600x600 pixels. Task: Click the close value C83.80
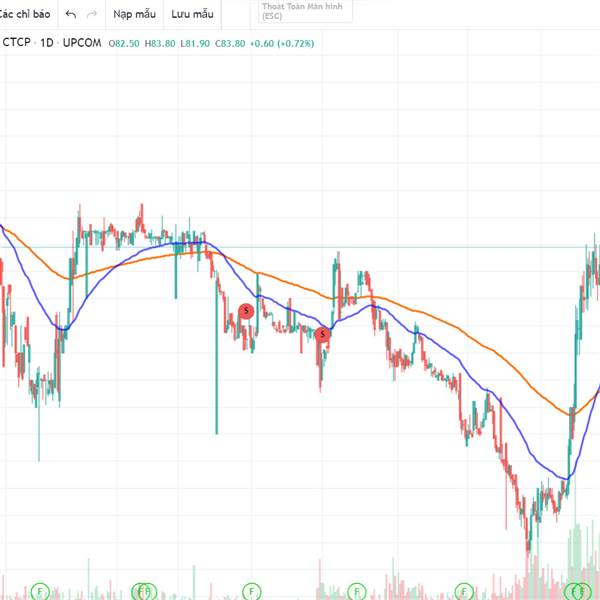pyautogui.click(x=230, y=44)
